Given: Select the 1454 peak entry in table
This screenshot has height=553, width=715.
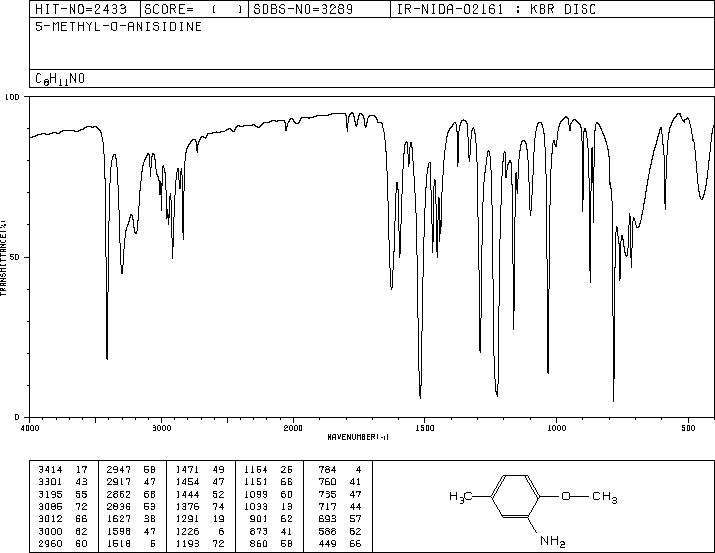Looking at the screenshot, I should pos(200,482).
